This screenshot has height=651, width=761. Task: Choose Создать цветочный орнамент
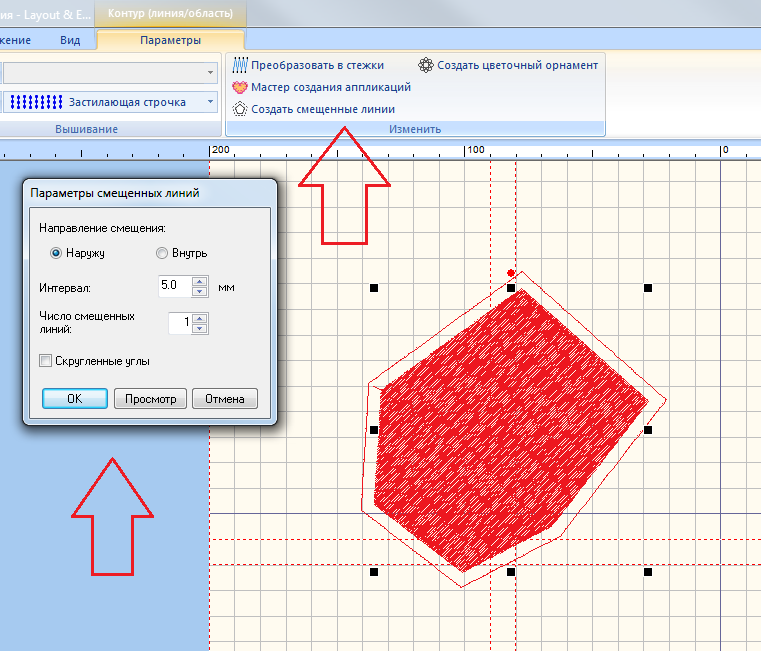pos(517,65)
